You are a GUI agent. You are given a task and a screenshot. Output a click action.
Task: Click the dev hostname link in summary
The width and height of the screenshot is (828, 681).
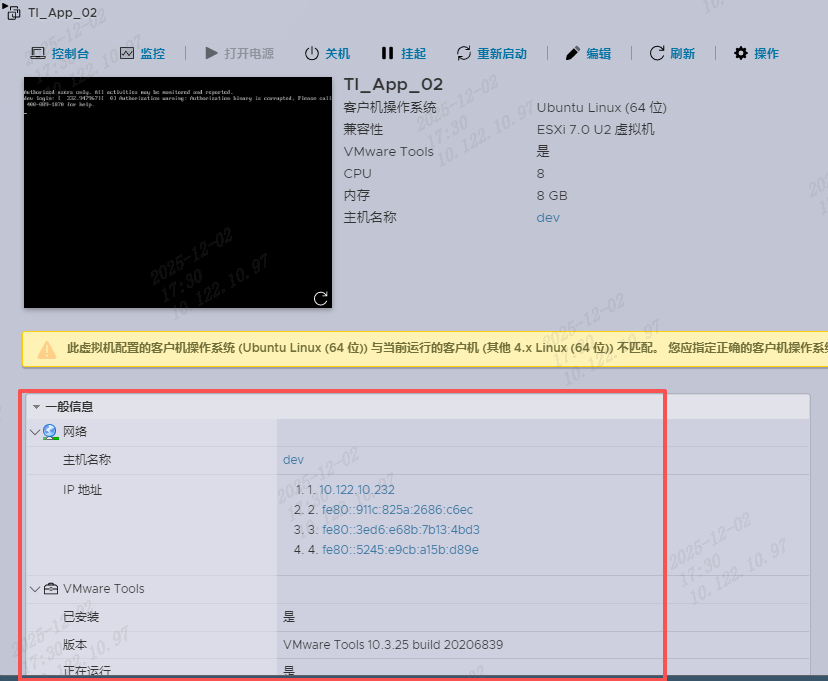(x=548, y=217)
